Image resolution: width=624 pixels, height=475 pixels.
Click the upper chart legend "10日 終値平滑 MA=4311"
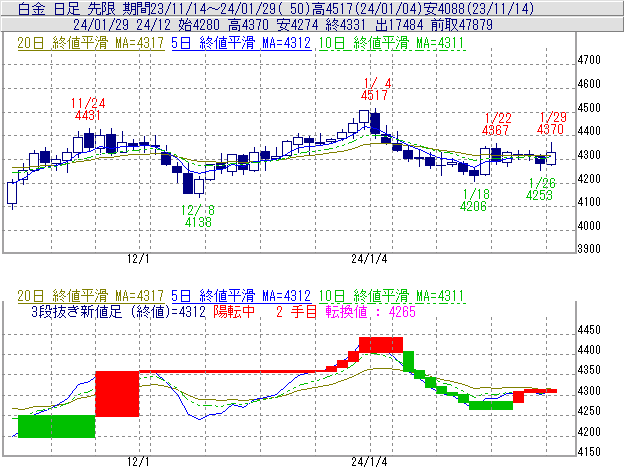tap(392, 43)
